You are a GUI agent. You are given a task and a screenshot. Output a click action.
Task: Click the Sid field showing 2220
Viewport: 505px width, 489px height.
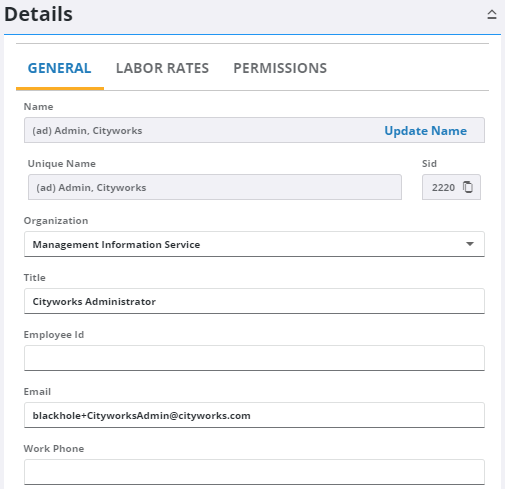pos(451,187)
